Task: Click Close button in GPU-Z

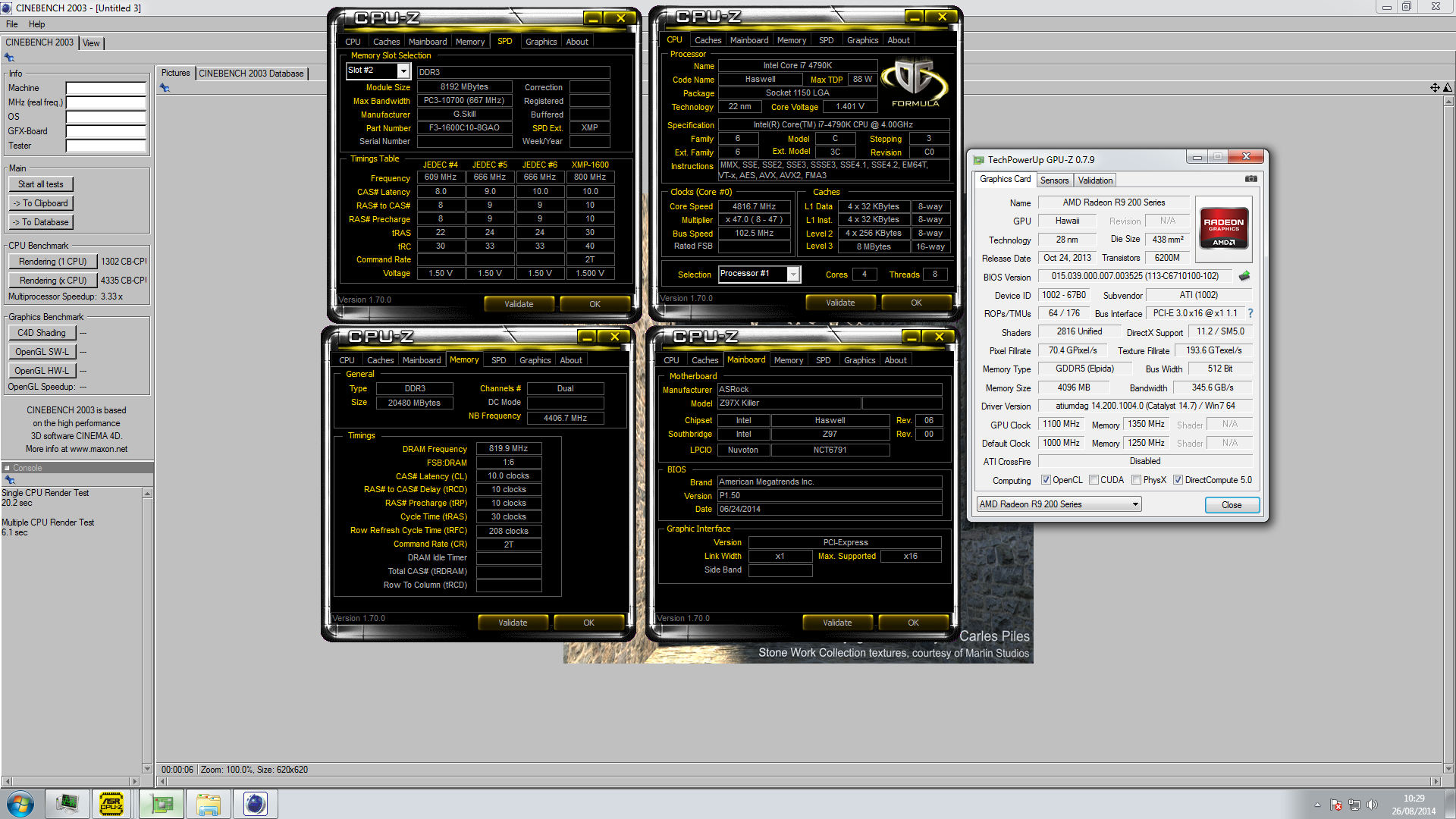Action: click(x=1232, y=505)
